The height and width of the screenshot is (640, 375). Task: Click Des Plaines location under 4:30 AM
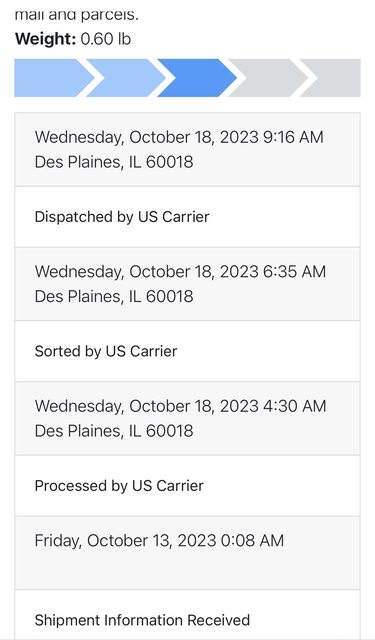pyautogui.click(x=114, y=431)
